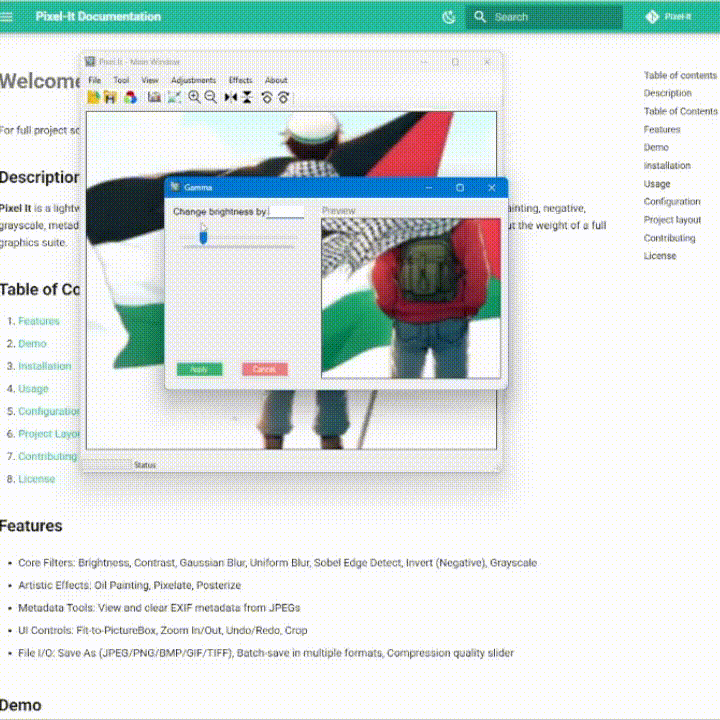Viewport: 720px width, 720px height.
Task: Close the Gamma dialog
Action: 492,187
